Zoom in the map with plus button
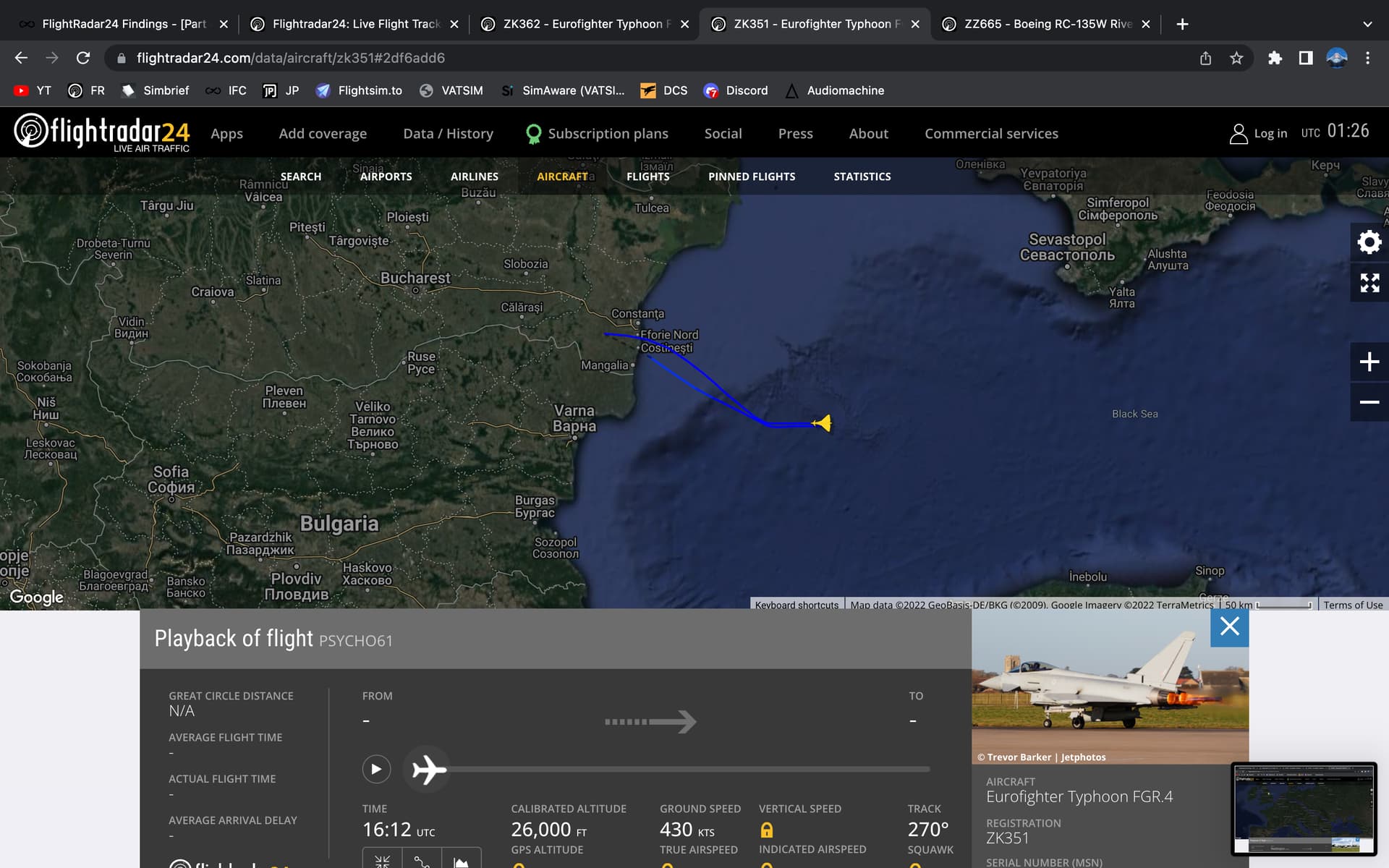This screenshot has width=1389, height=868. pos(1369,362)
